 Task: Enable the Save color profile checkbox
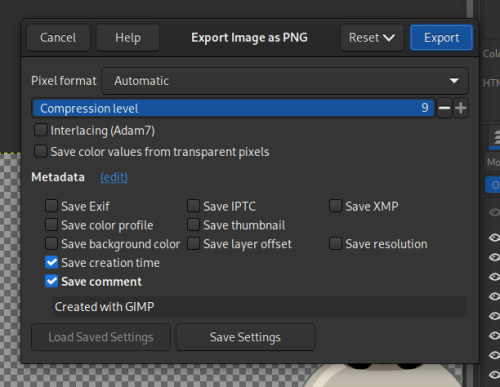click(51, 225)
